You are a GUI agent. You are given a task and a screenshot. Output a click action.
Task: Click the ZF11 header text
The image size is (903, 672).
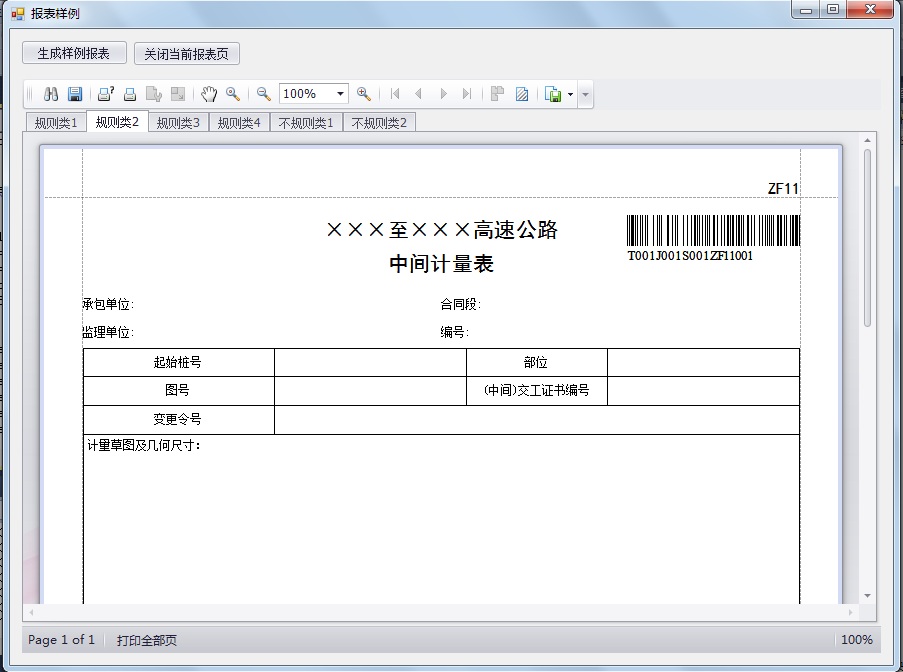(783, 188)
